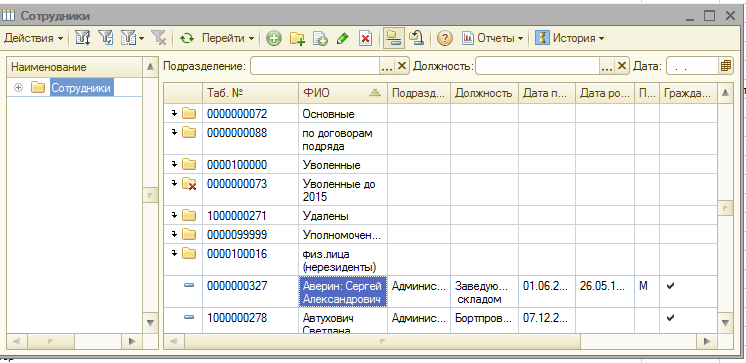Click into the Дата field
This screenshot has width=746, height=363.
(692, 66)
